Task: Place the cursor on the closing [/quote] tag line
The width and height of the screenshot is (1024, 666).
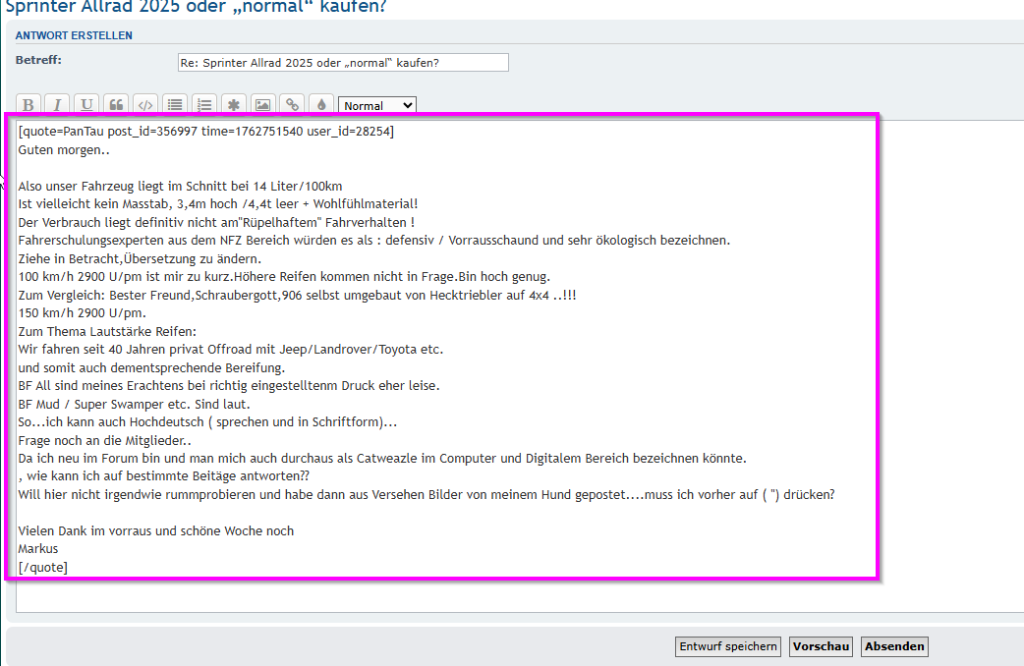Action: pos(43,567)
